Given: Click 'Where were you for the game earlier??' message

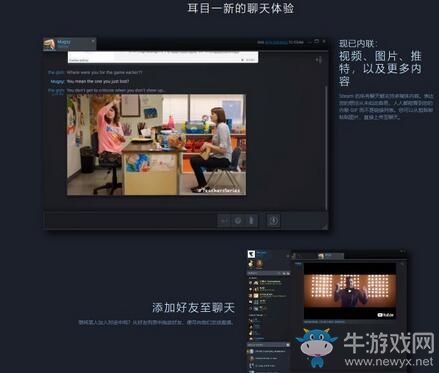Looking at the screenshot, I should click(x=104, y=72).
